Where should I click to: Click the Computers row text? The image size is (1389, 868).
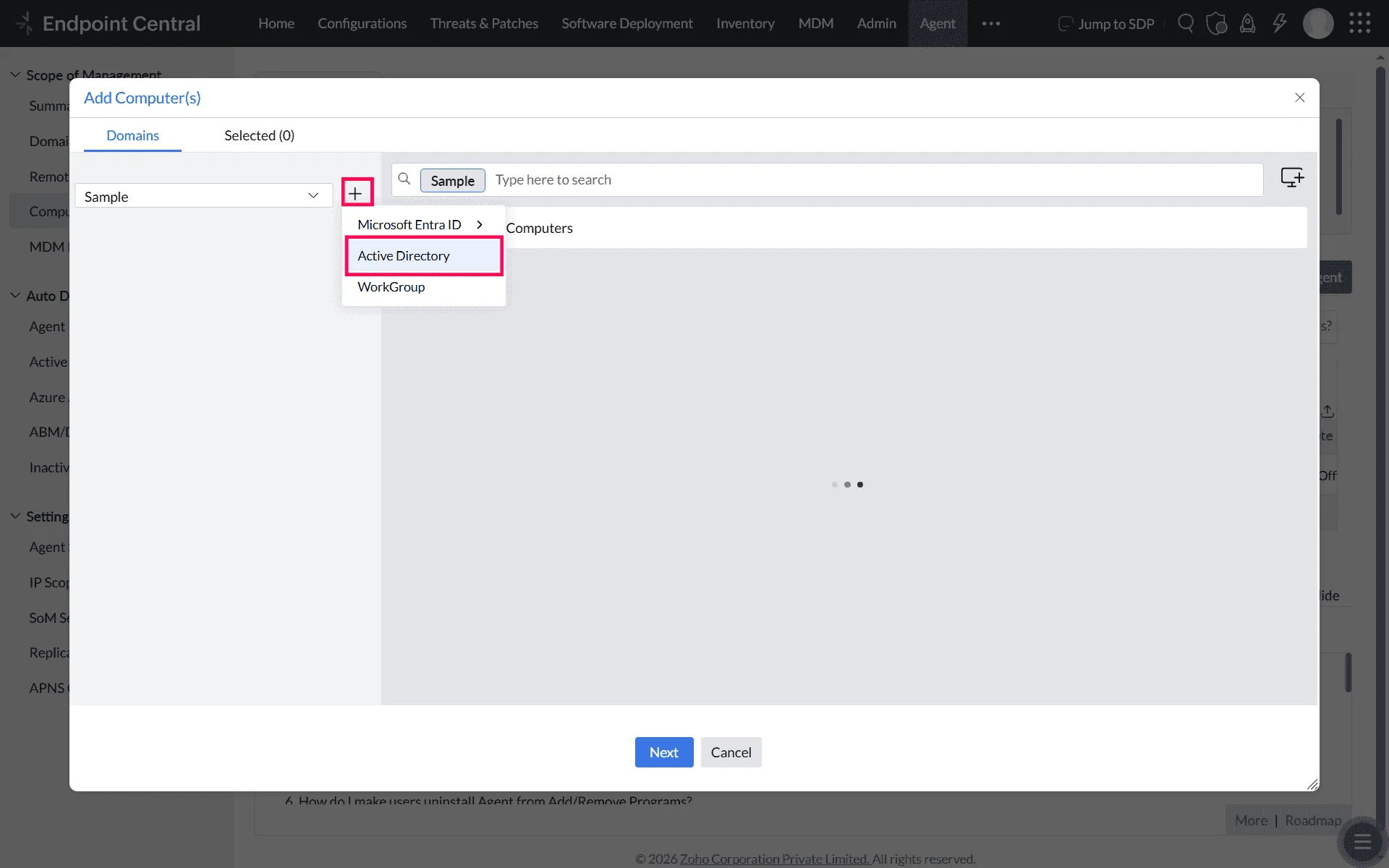coord(539,228)
